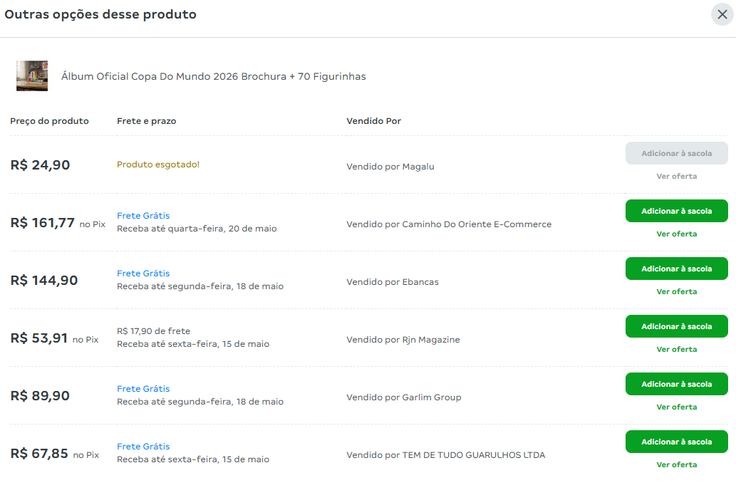The width and height of the screenshot is (736, 500).
Task: Click the TEM DE TUDO GUARULHOS row's delivery date text
Action: coord(193,460)
